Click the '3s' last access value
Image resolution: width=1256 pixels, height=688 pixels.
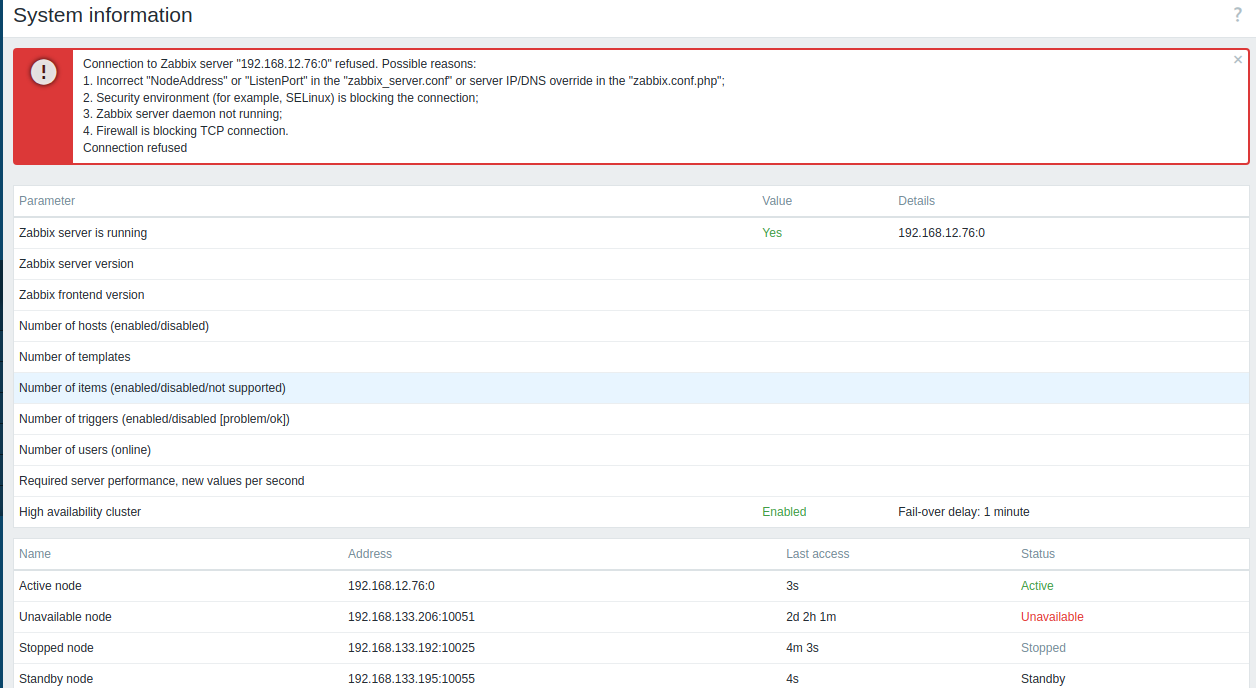(x=793, y=586)
